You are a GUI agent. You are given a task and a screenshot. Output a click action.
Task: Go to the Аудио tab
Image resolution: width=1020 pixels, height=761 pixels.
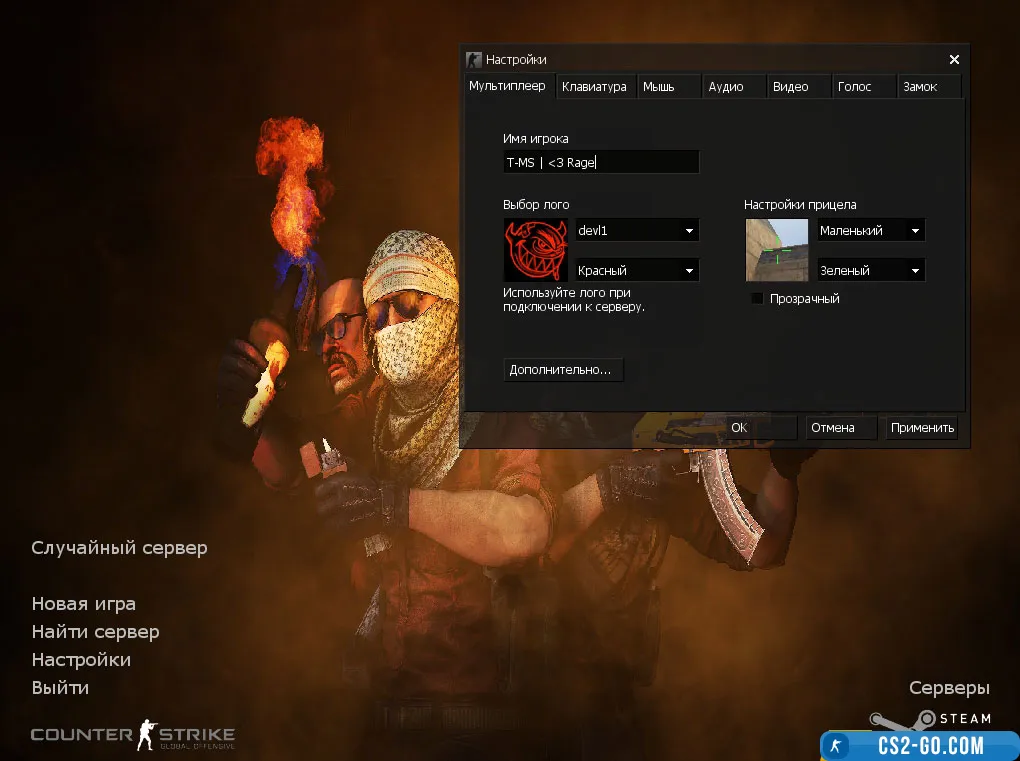tap(726, 87)
